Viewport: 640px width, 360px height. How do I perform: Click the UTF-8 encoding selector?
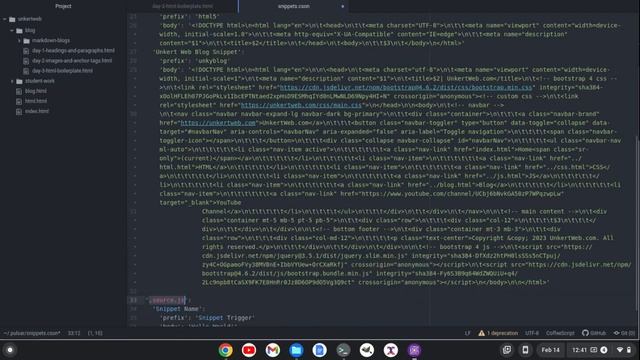532,333
